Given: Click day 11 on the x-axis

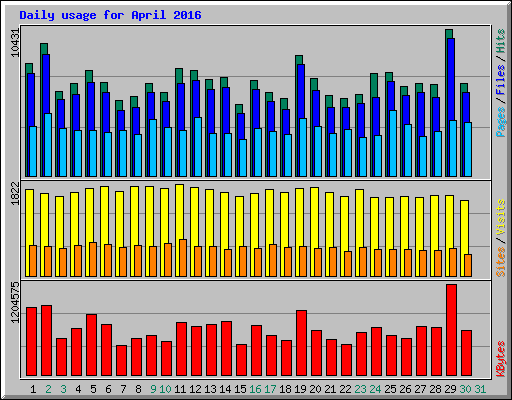Looking at the screenshot, I should (x=180, y=389).
